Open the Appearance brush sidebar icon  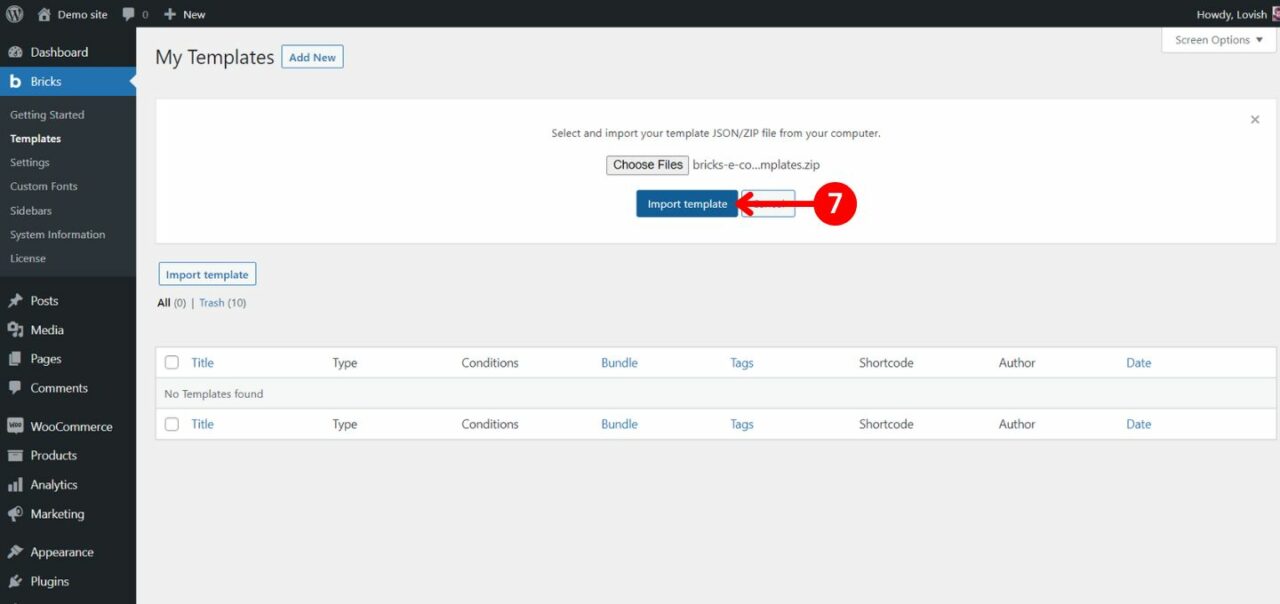point(17,551)
